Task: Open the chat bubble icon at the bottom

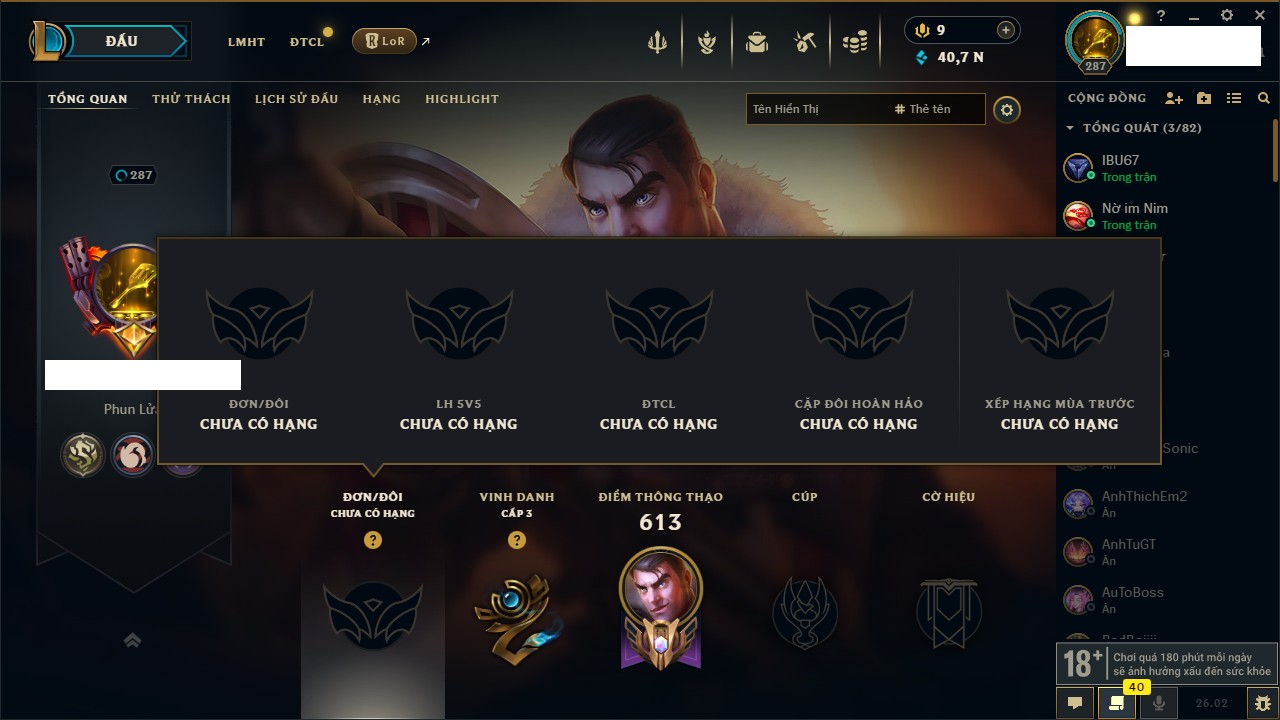Action: [1075, 703]
